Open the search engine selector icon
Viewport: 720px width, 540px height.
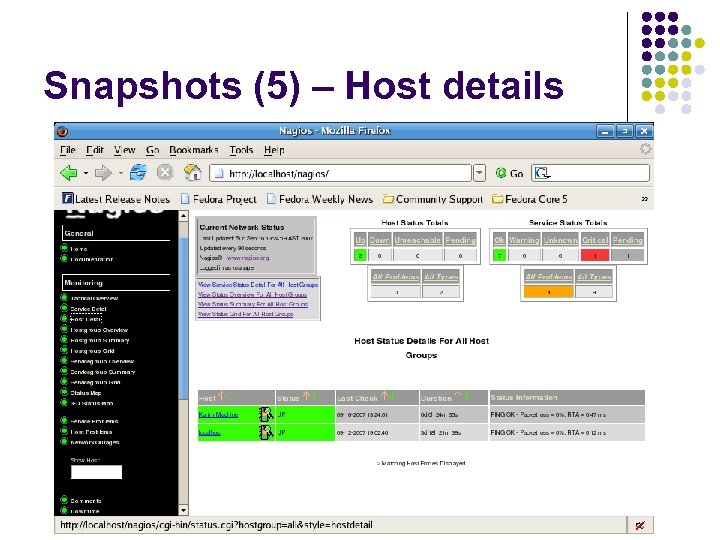tap(542, 173)
